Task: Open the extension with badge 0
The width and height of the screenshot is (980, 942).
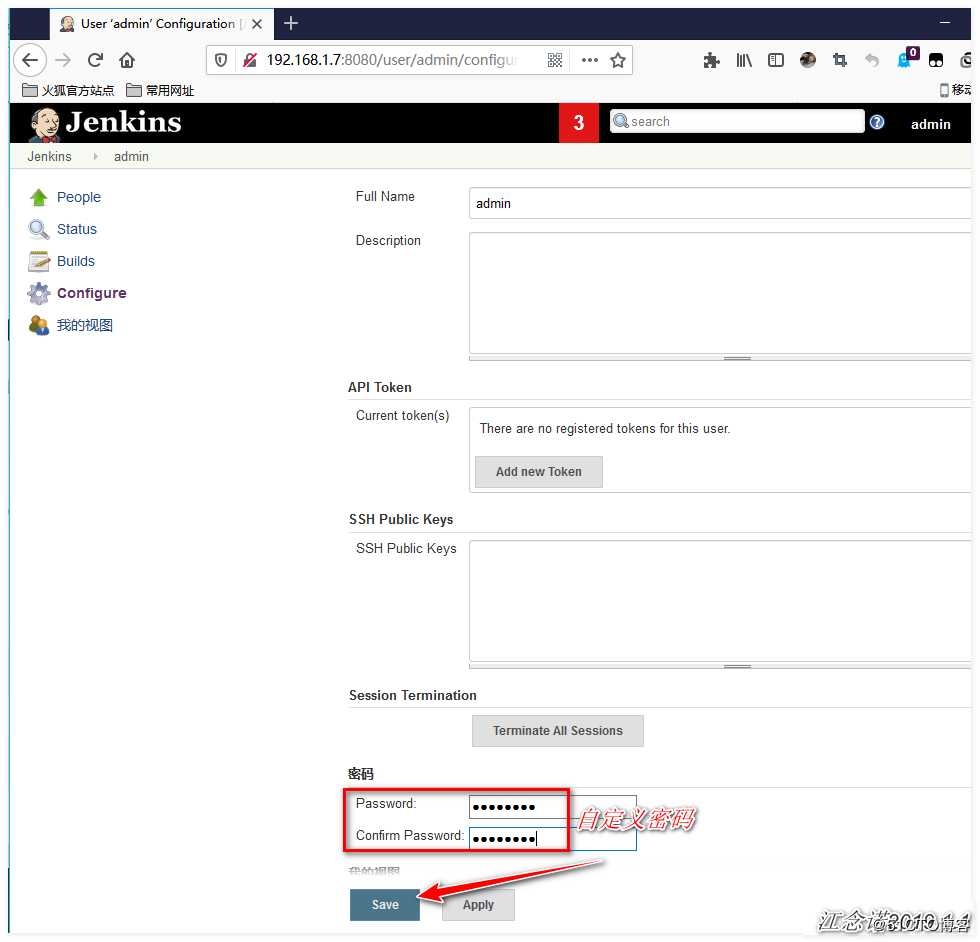Action: click(906, 58)
